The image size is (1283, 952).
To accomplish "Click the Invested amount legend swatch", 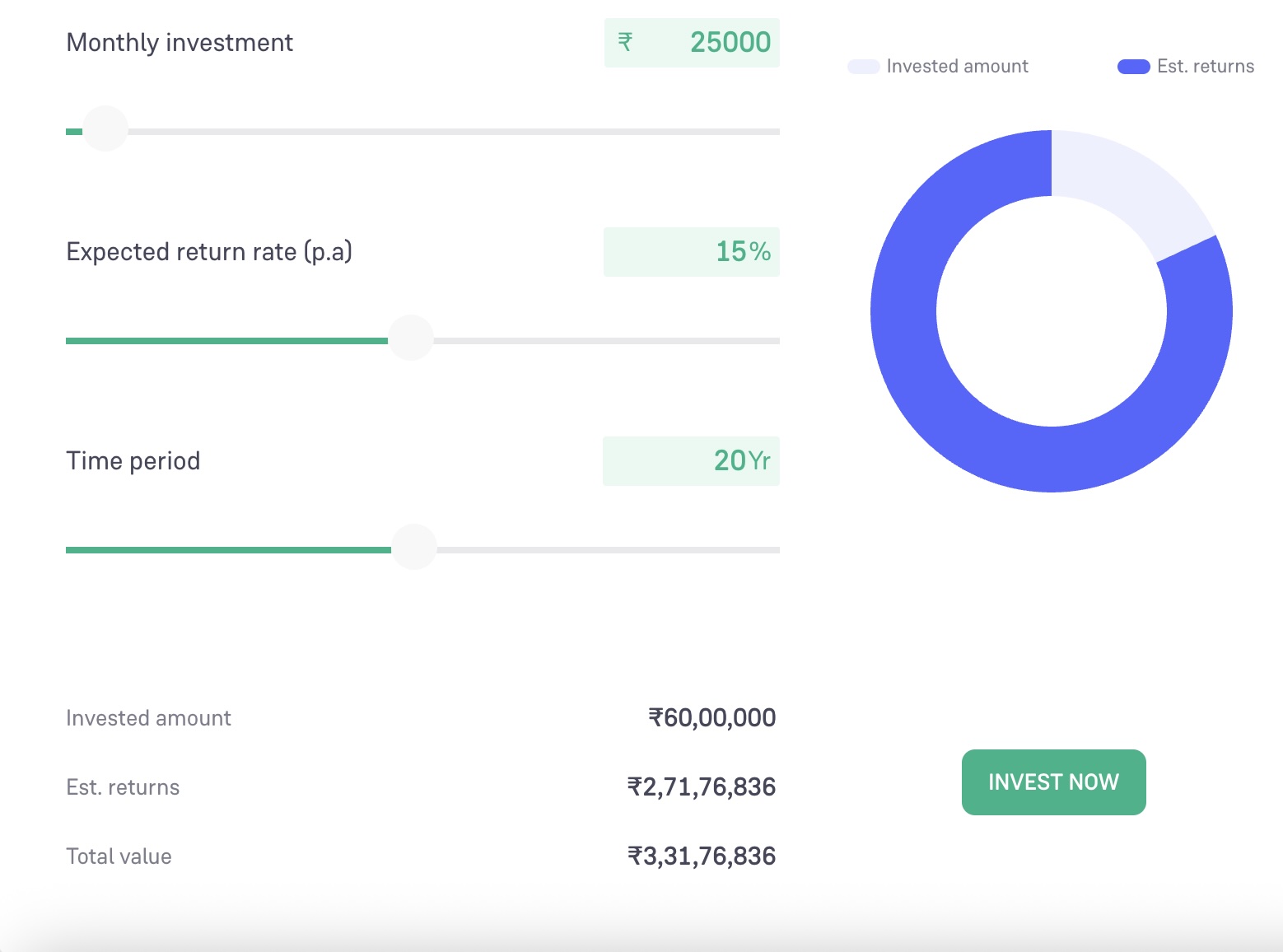I will coord(861,65).
